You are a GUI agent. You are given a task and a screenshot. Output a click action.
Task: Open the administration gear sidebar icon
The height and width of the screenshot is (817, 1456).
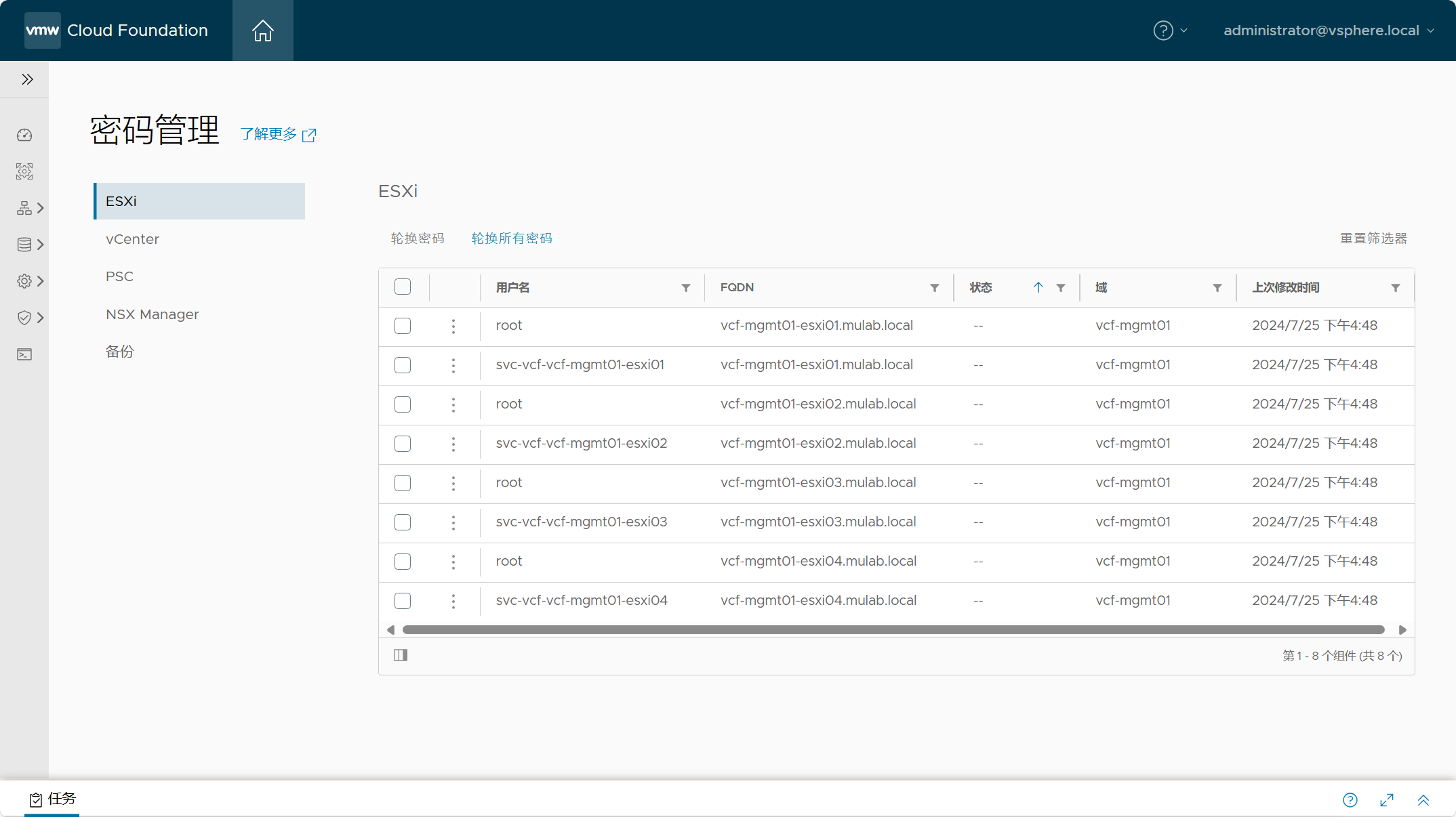(x=24, y=281)
